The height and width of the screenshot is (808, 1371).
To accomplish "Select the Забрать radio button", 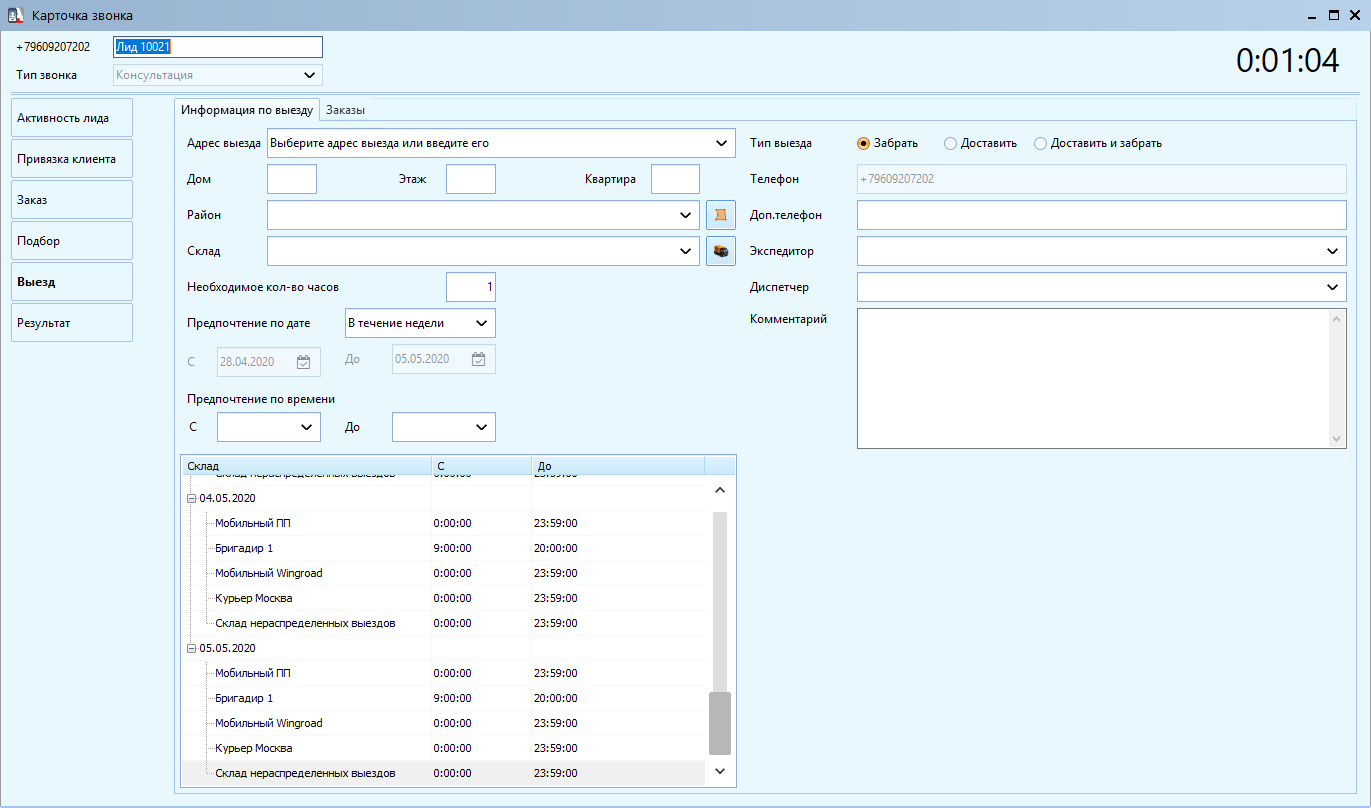I will click(x=864, y=143).
